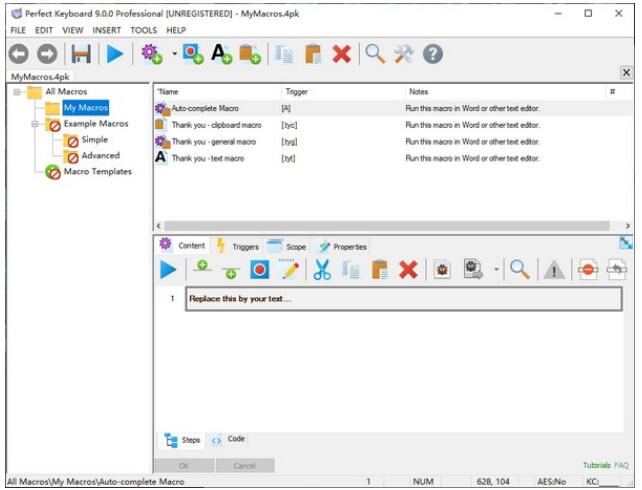Viewport: 642px width, 490px height.
Task: Click the Back navigation arrow
Action: [19, 54]
